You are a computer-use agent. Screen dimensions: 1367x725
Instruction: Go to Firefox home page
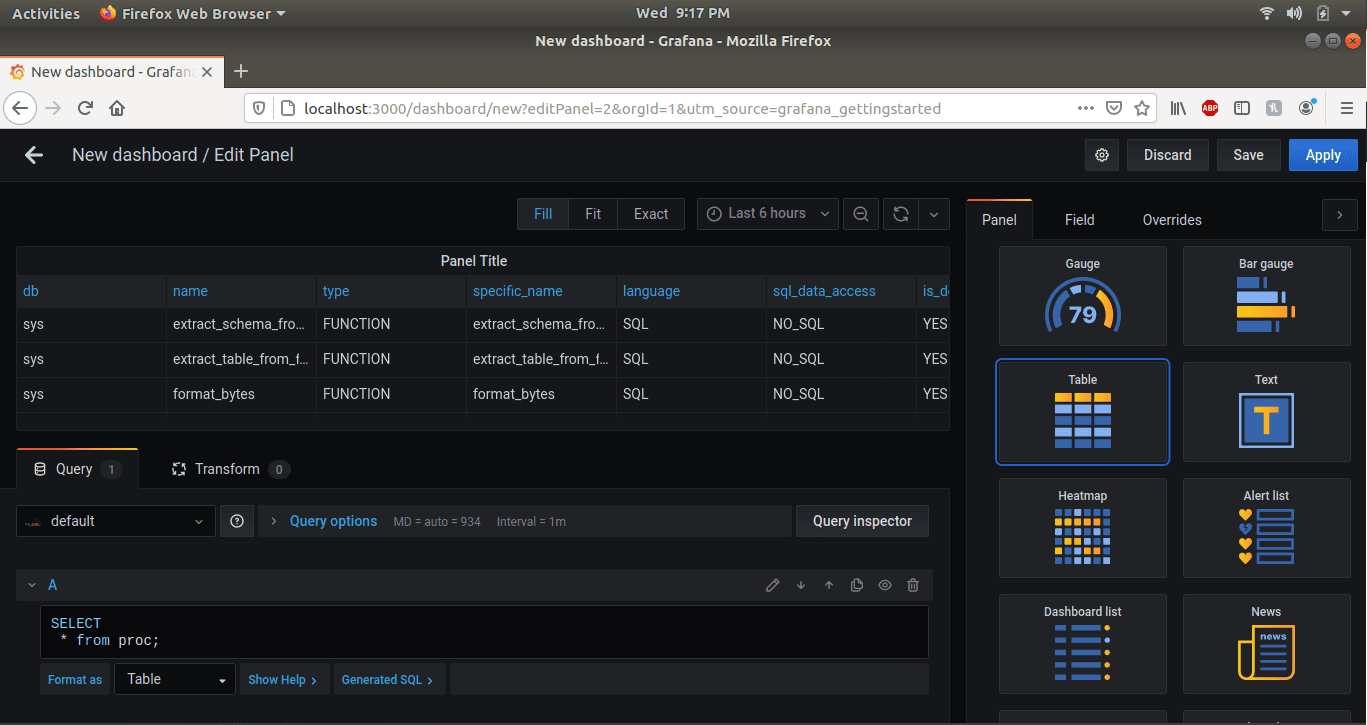tap(117, 108)
